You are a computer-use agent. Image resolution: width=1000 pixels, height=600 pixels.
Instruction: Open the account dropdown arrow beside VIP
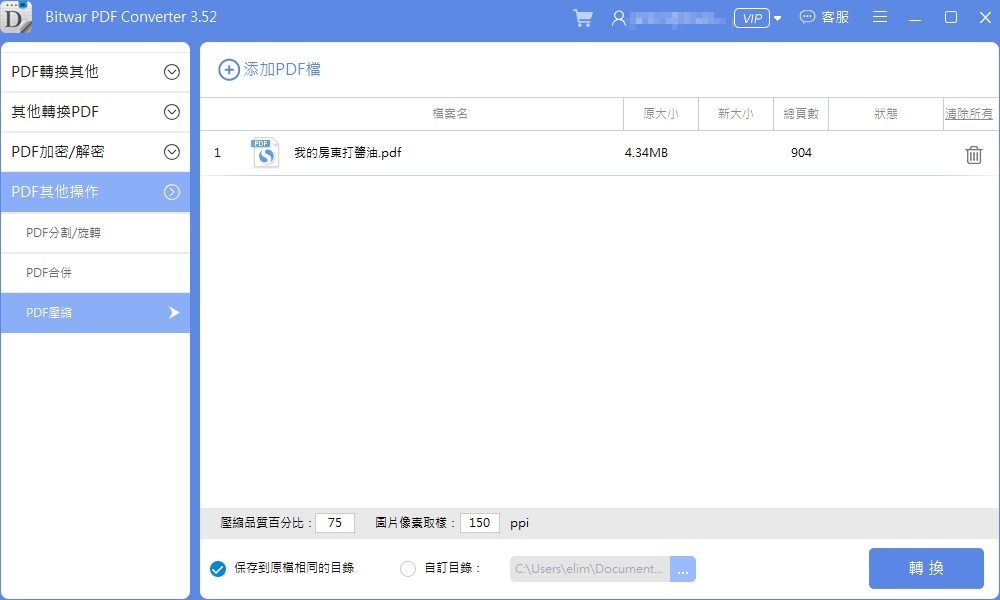pos(778,18)
